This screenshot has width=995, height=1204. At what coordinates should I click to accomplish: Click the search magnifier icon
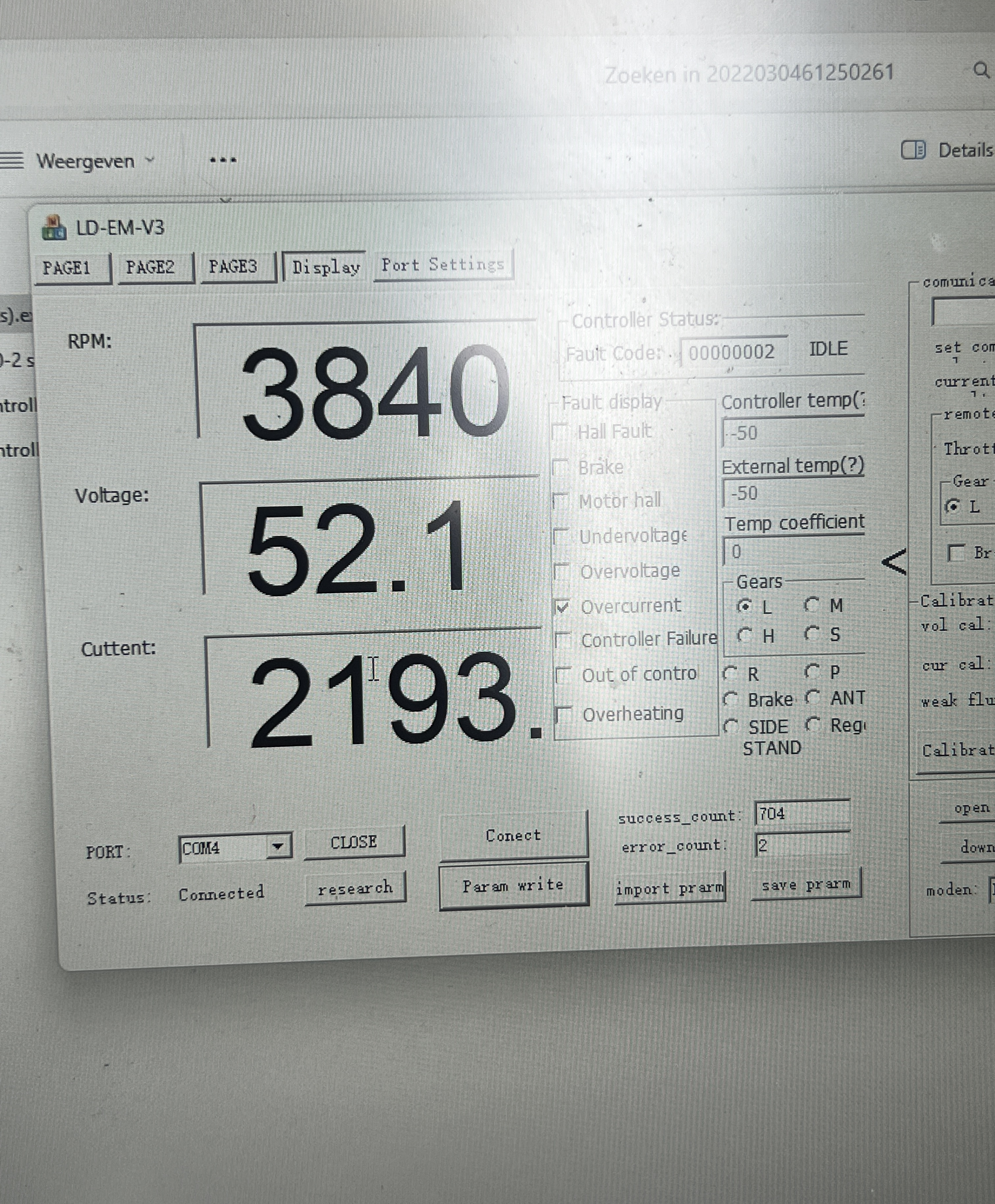(x=981, y=70)
